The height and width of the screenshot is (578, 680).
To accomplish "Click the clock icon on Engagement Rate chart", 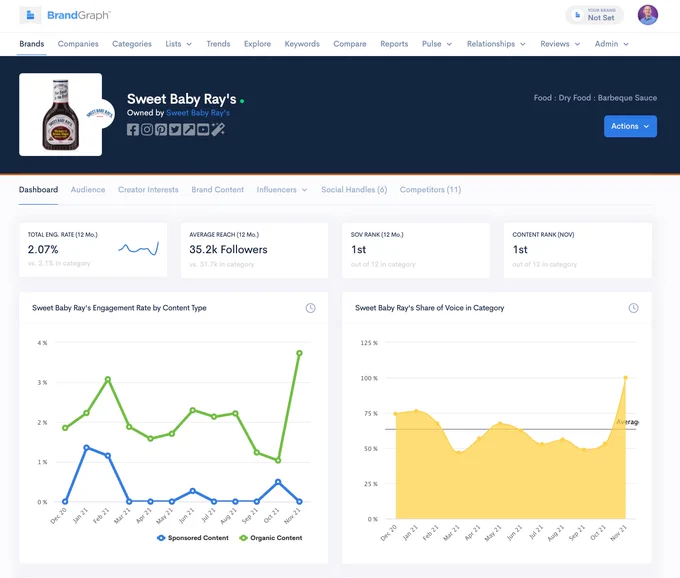I will point(311,308).
